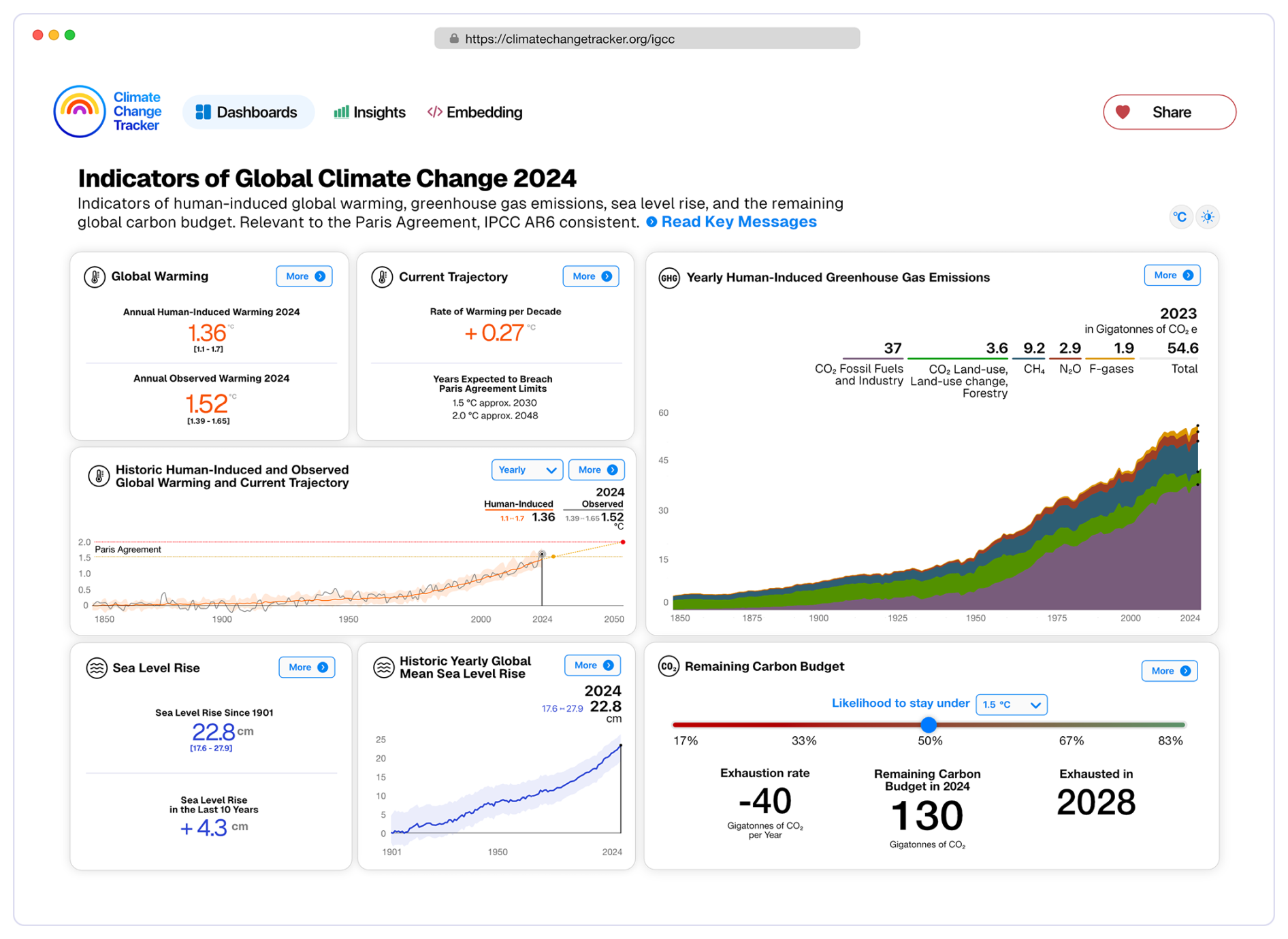Open the Read Key Messages link

coord(738,222)
